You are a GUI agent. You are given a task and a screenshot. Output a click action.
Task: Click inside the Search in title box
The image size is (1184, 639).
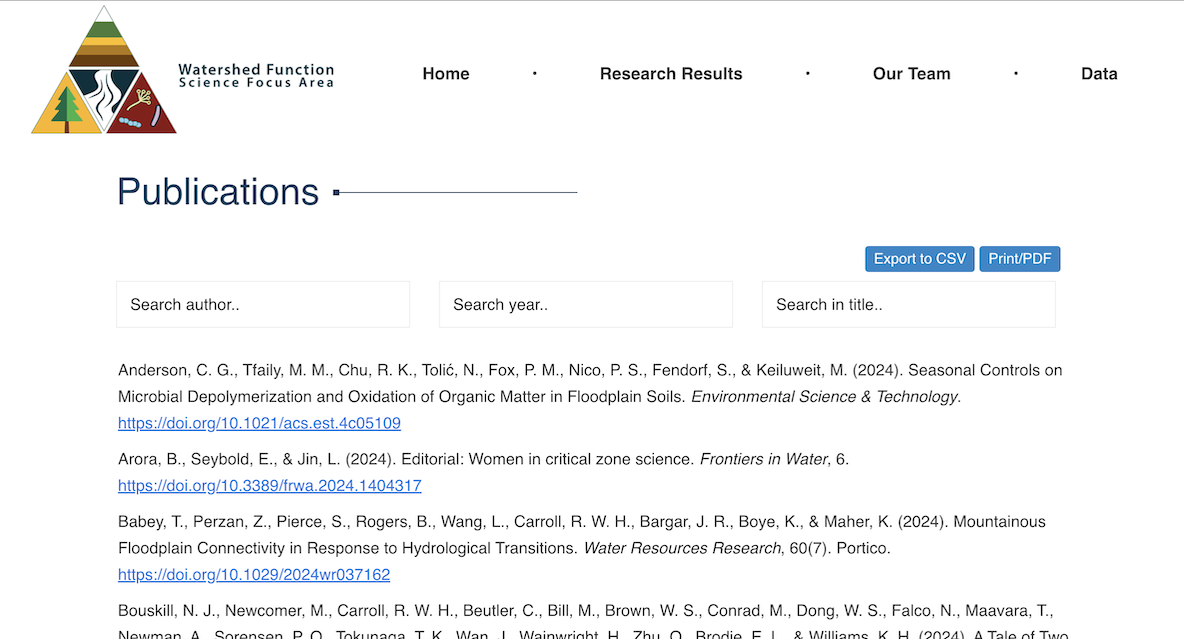coord(908,304)
